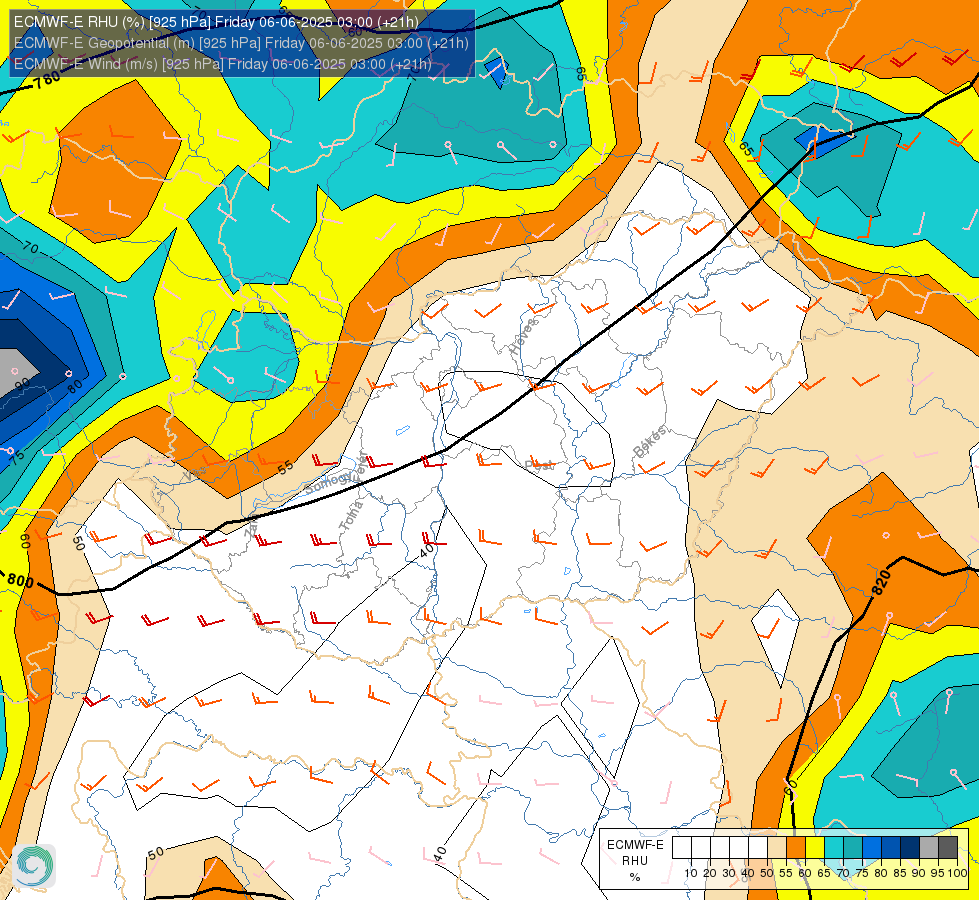
Task: Pick the medium blue 80–85% legend swatch
Action: tap(891, 847)
